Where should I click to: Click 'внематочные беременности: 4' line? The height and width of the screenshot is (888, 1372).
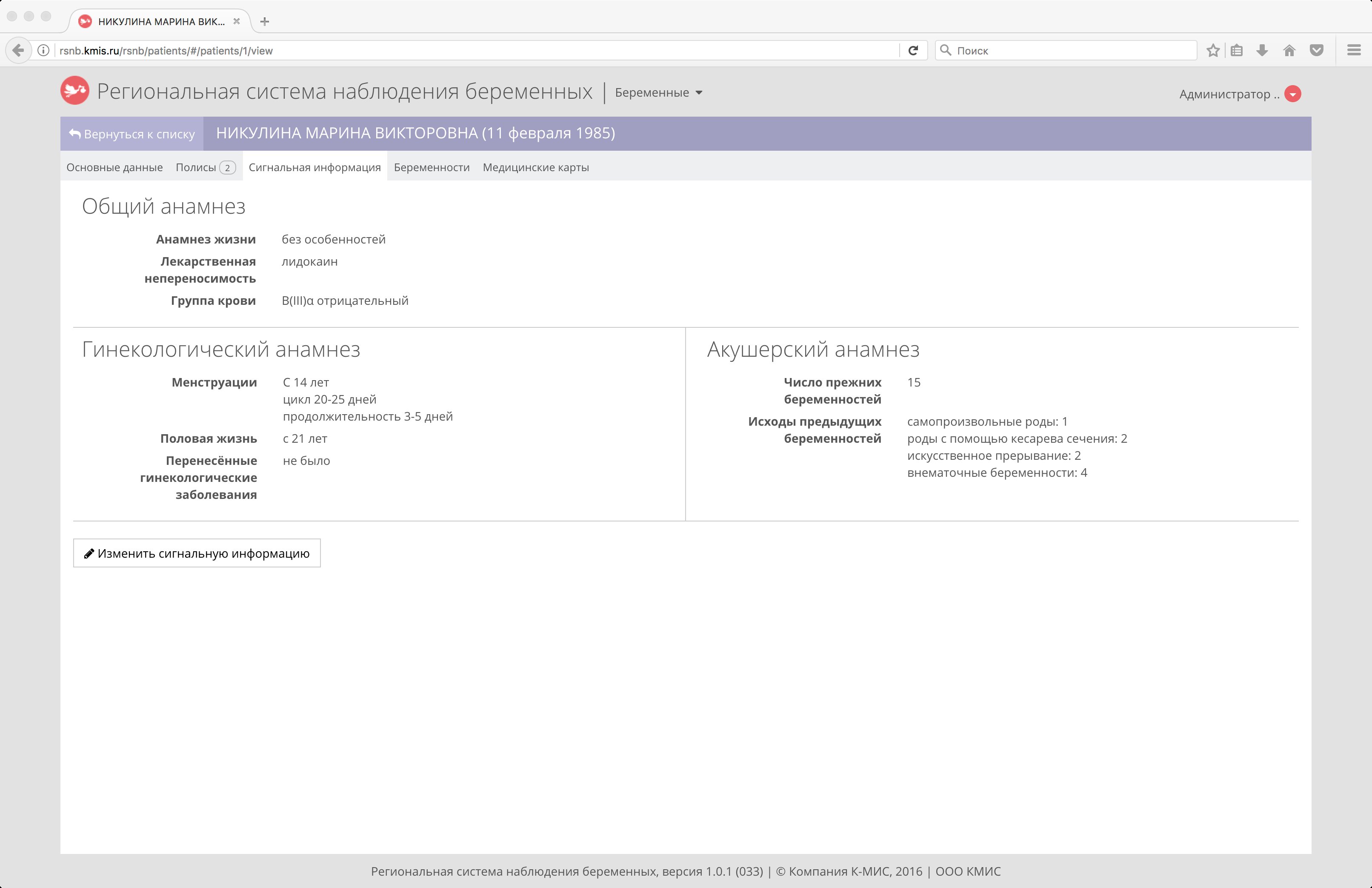(x=997, y=473)
